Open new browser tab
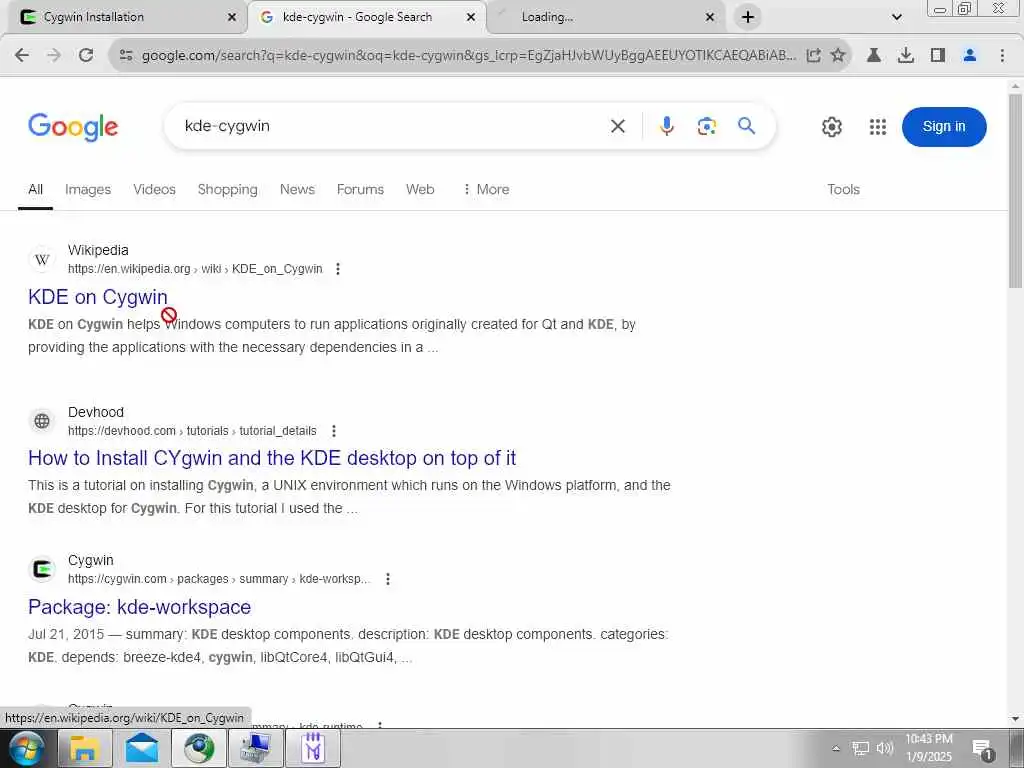 748,17
